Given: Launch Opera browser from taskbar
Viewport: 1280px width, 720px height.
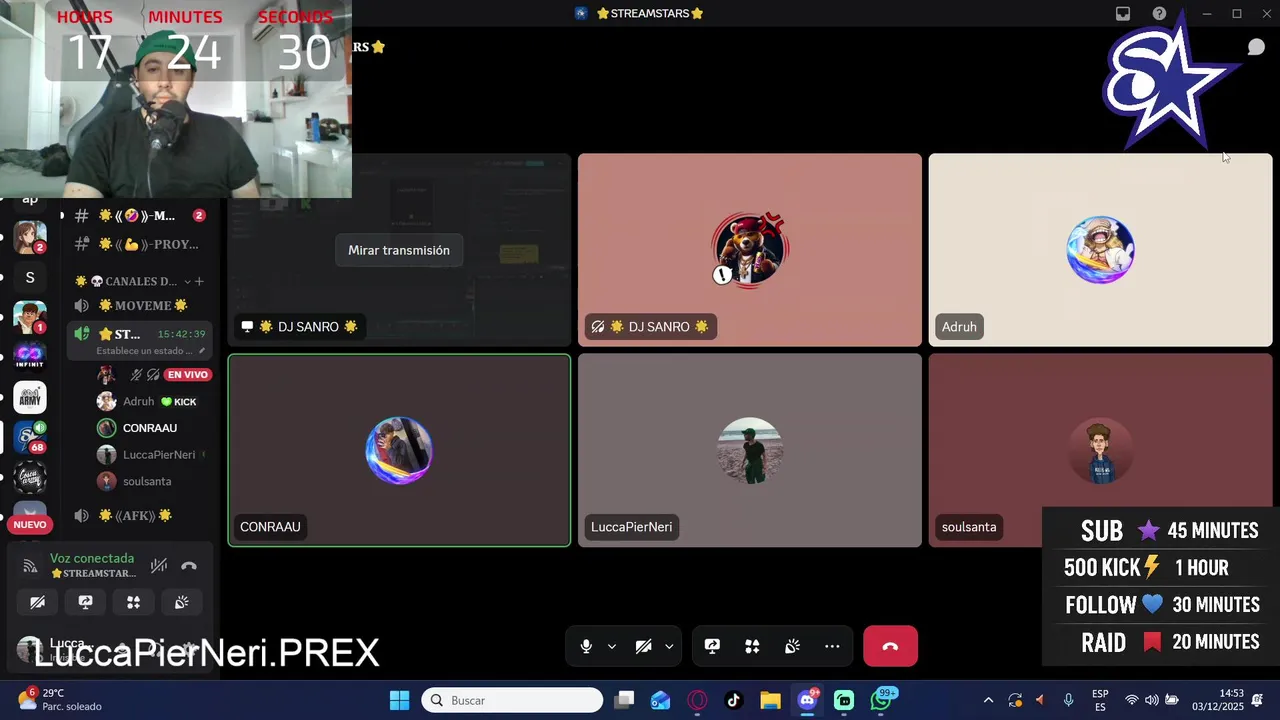Looking at the screenshot, I should (x=697, y=700).
